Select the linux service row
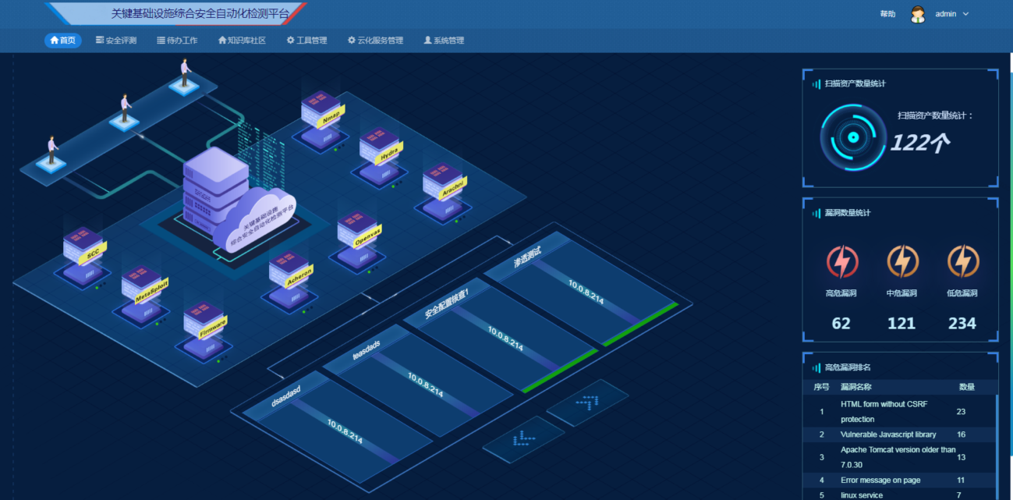 tap(901, 494)
